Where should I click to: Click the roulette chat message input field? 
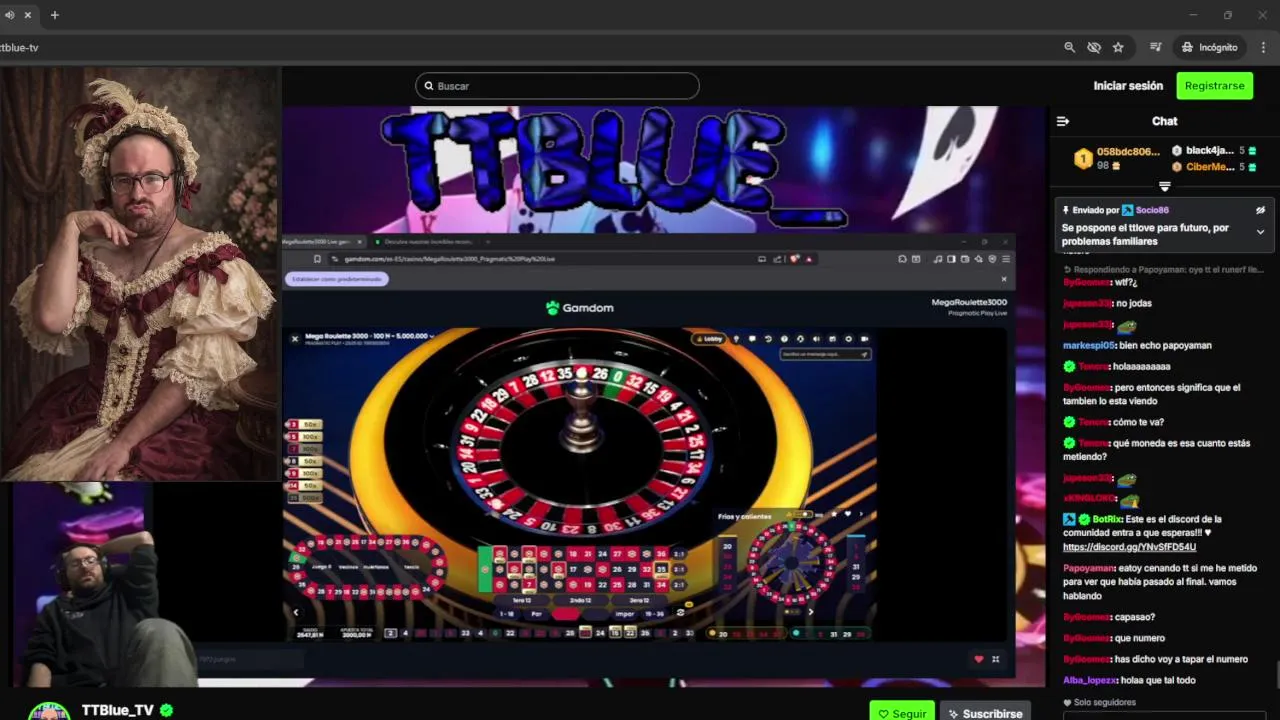825,354
